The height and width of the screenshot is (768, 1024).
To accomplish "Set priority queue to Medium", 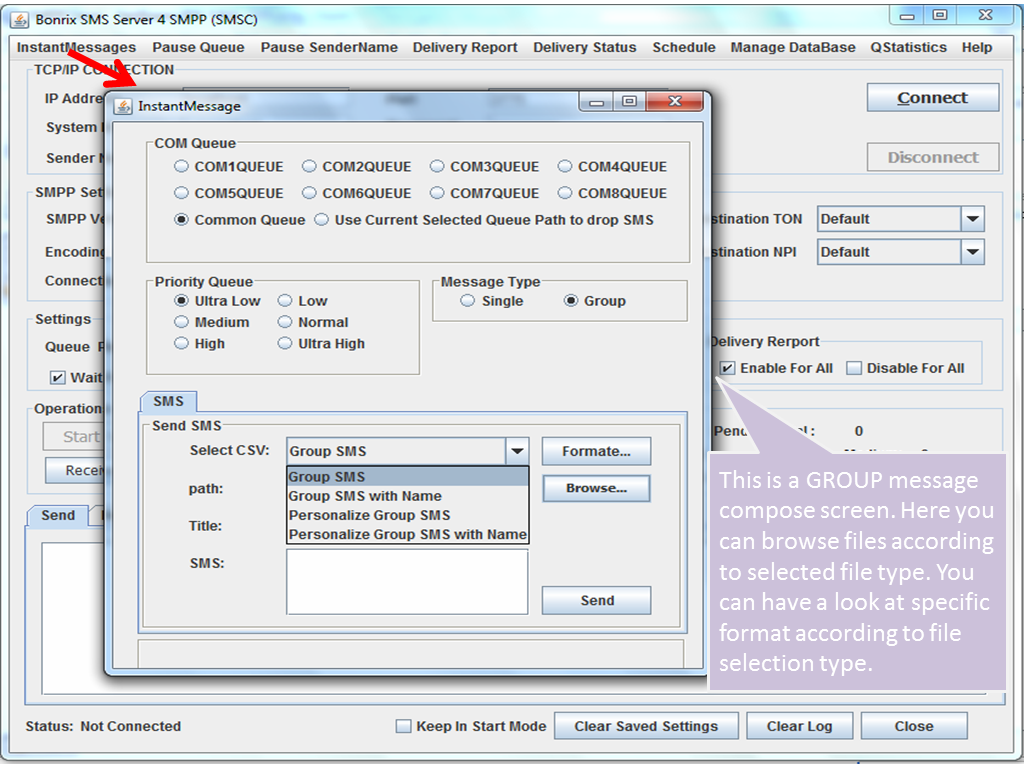I will 181,322.
